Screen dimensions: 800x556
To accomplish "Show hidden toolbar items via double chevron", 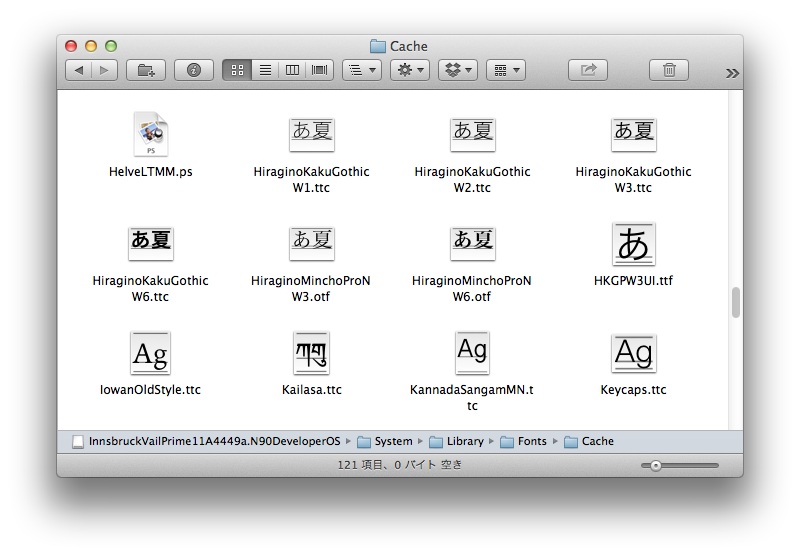I will point(732,73).
